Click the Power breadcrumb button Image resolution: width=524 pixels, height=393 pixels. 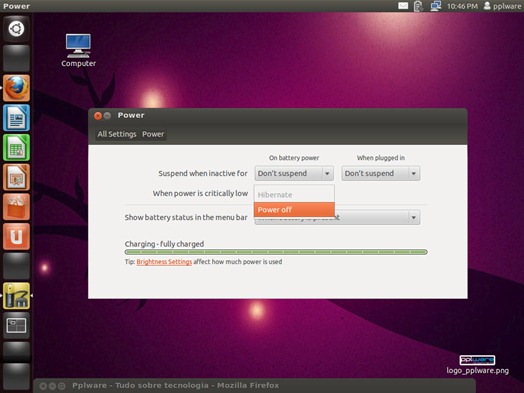pos(153,134)
